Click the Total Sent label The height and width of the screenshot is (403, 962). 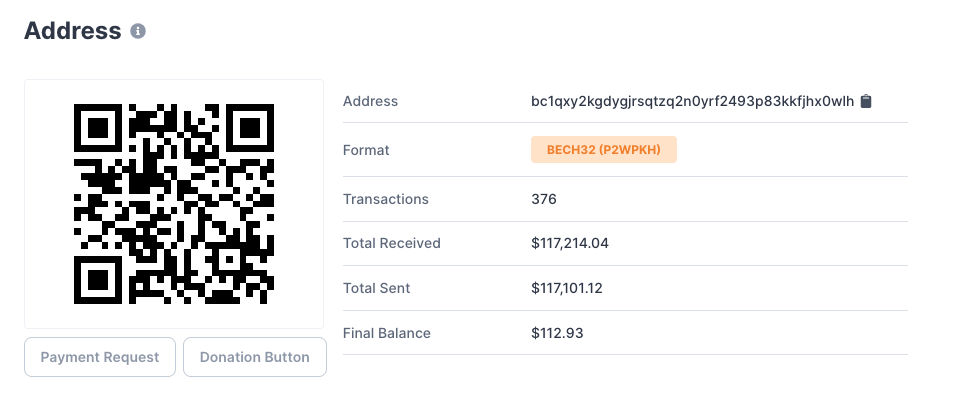376,288
